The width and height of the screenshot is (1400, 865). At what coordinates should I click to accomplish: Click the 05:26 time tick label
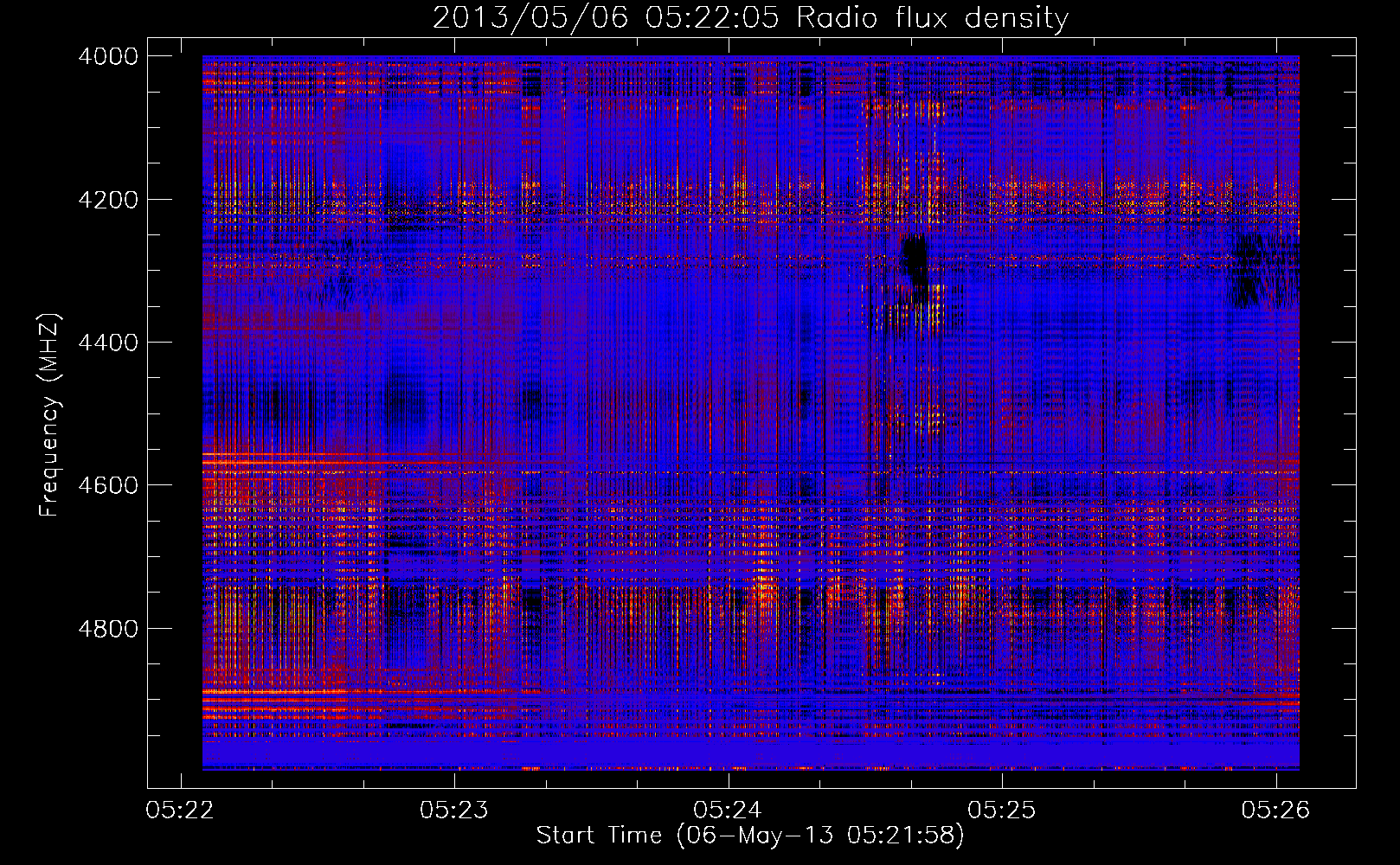pos(1275,810)
